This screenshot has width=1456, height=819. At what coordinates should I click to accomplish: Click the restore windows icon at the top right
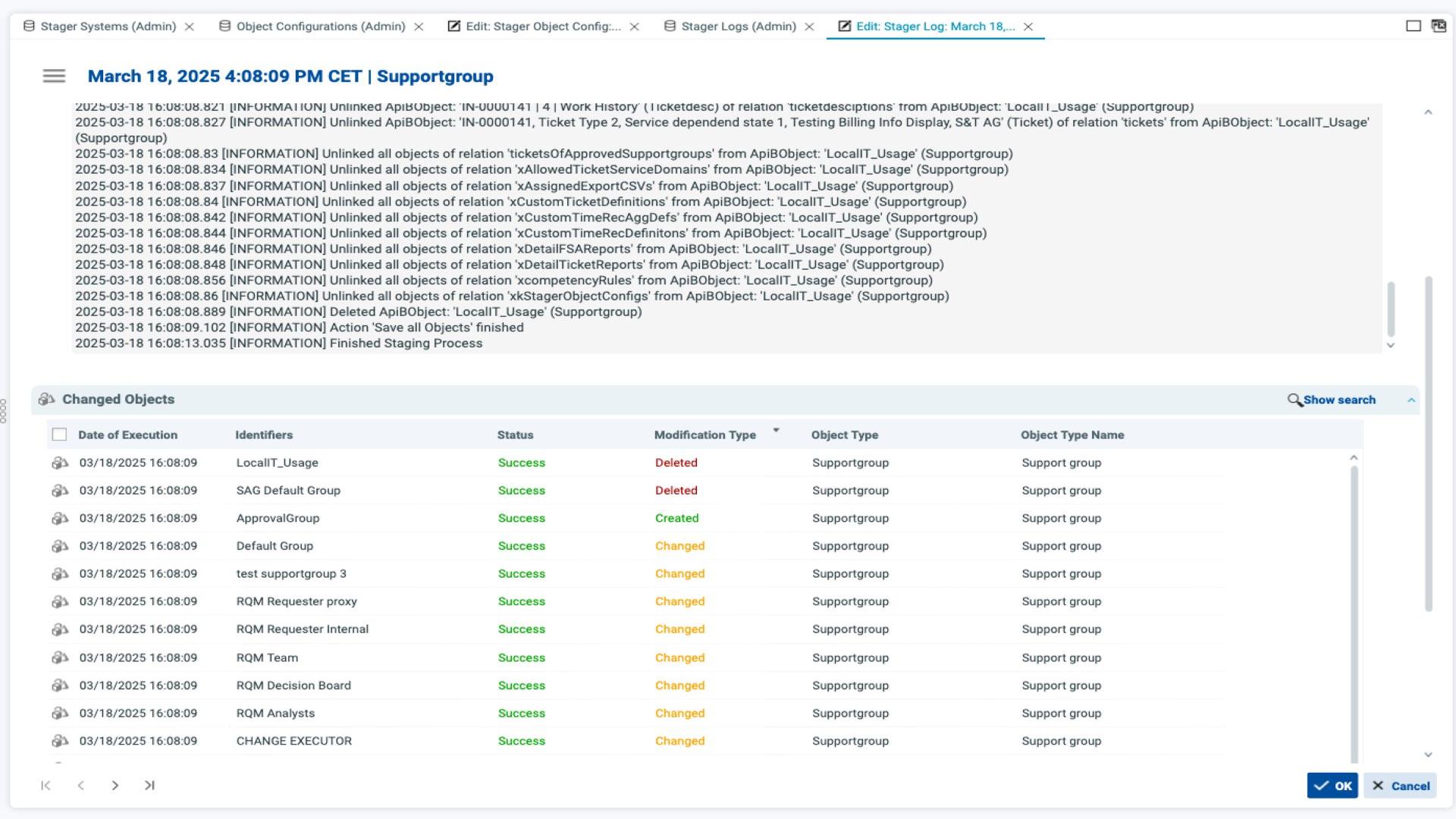pos(1439,26)
